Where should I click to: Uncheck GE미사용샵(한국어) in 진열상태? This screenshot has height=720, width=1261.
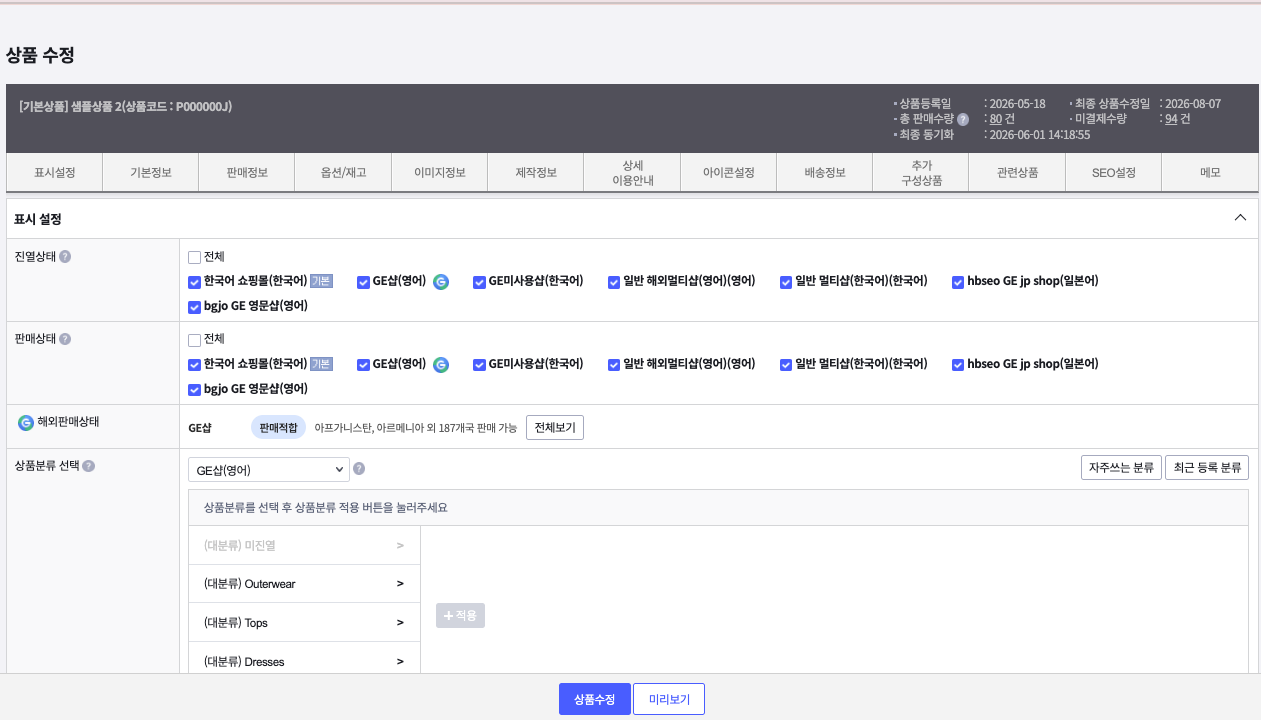tap(480, 282)
